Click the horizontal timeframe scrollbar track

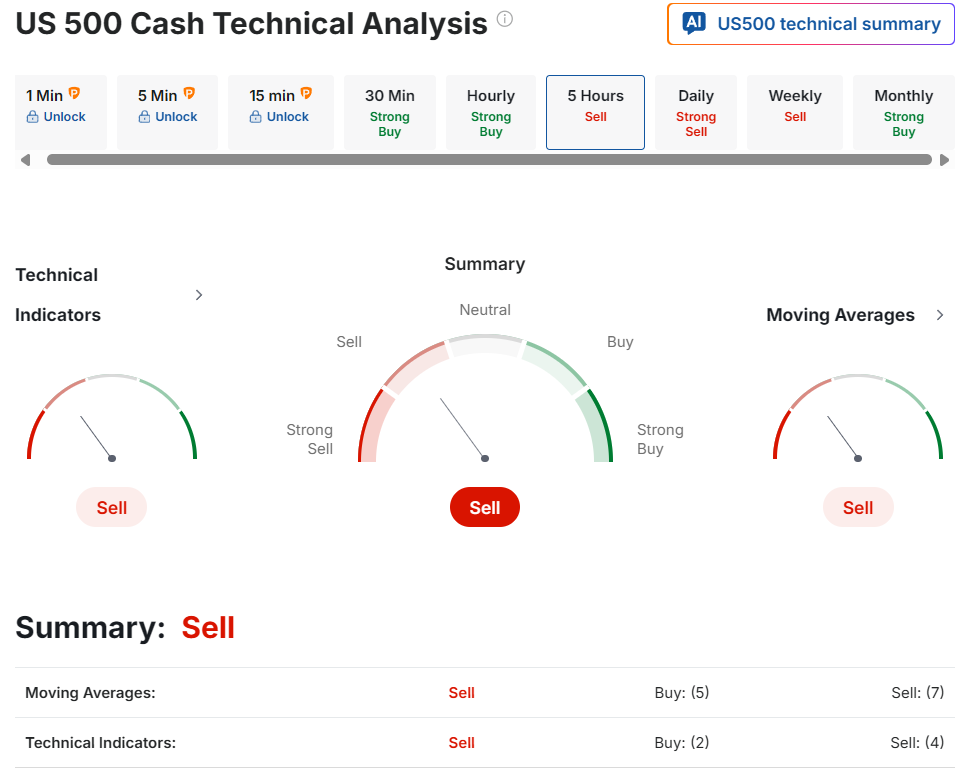click(489, 160)
